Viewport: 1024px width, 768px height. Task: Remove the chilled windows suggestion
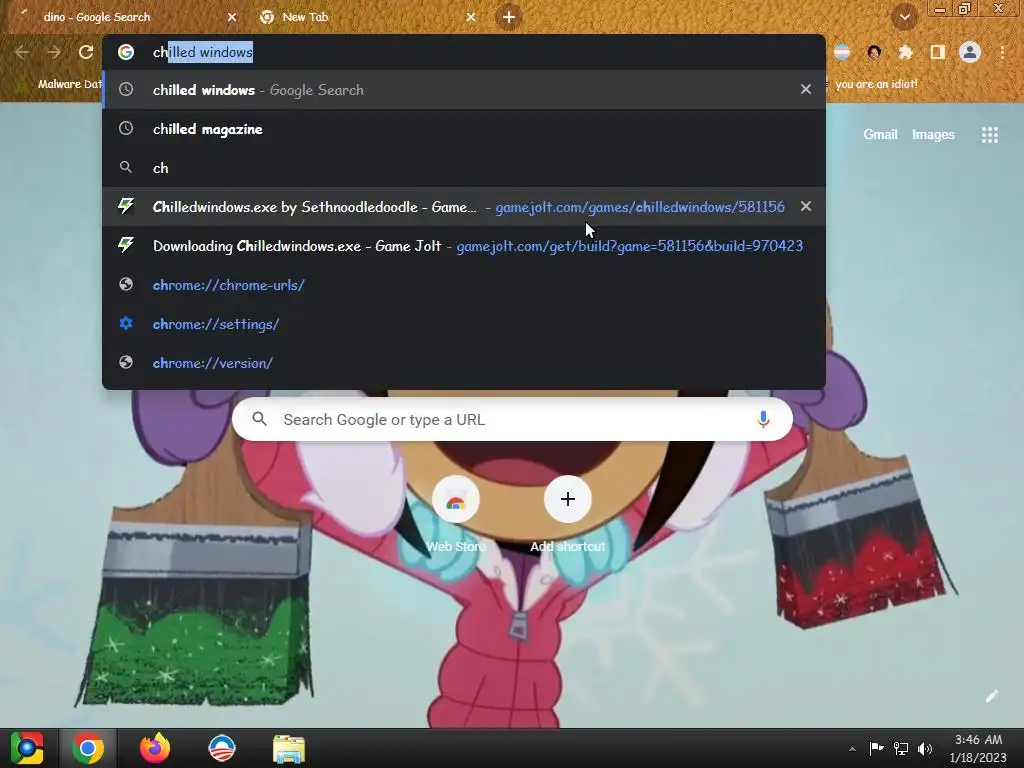806,89
